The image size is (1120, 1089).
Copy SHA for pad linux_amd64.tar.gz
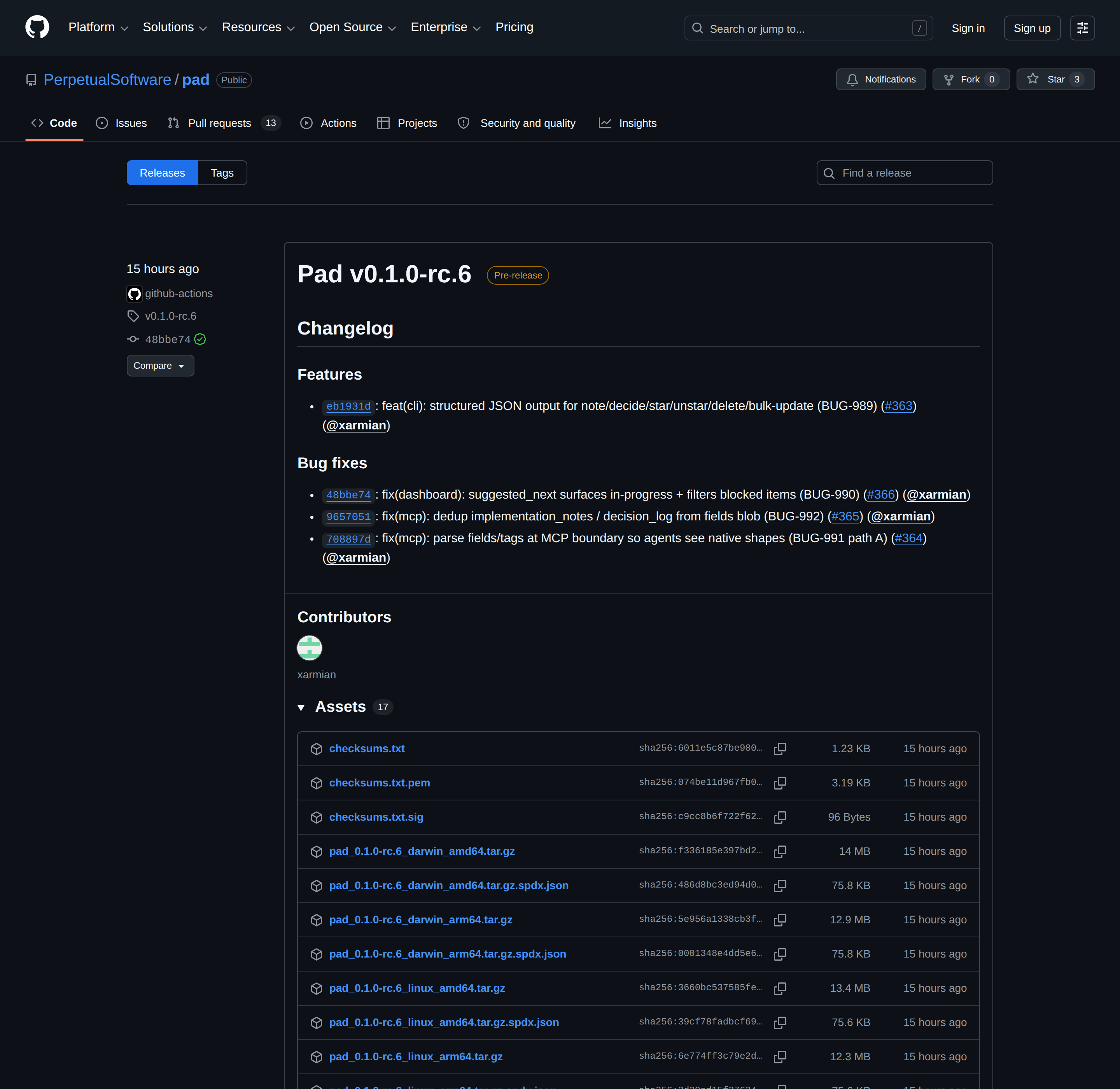[780, 988]
